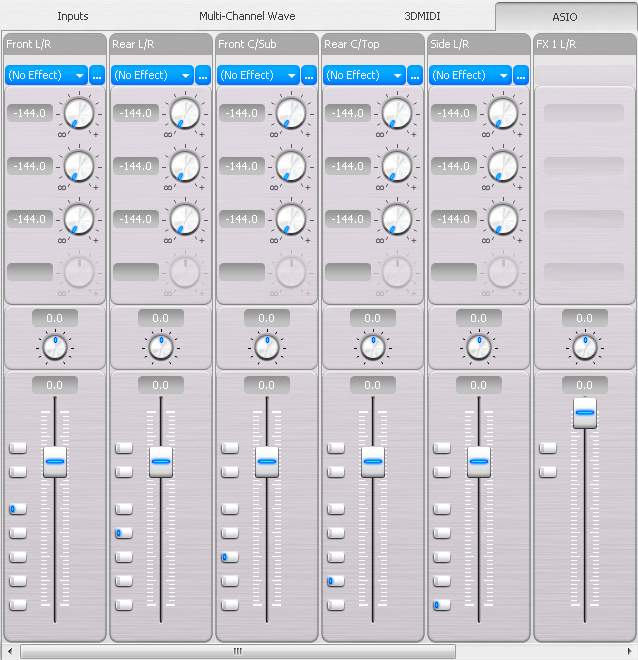Viewport: 638px width, 660px height.
Task: Expand the Side L/R effect dropdown
Action: point(470,75)
